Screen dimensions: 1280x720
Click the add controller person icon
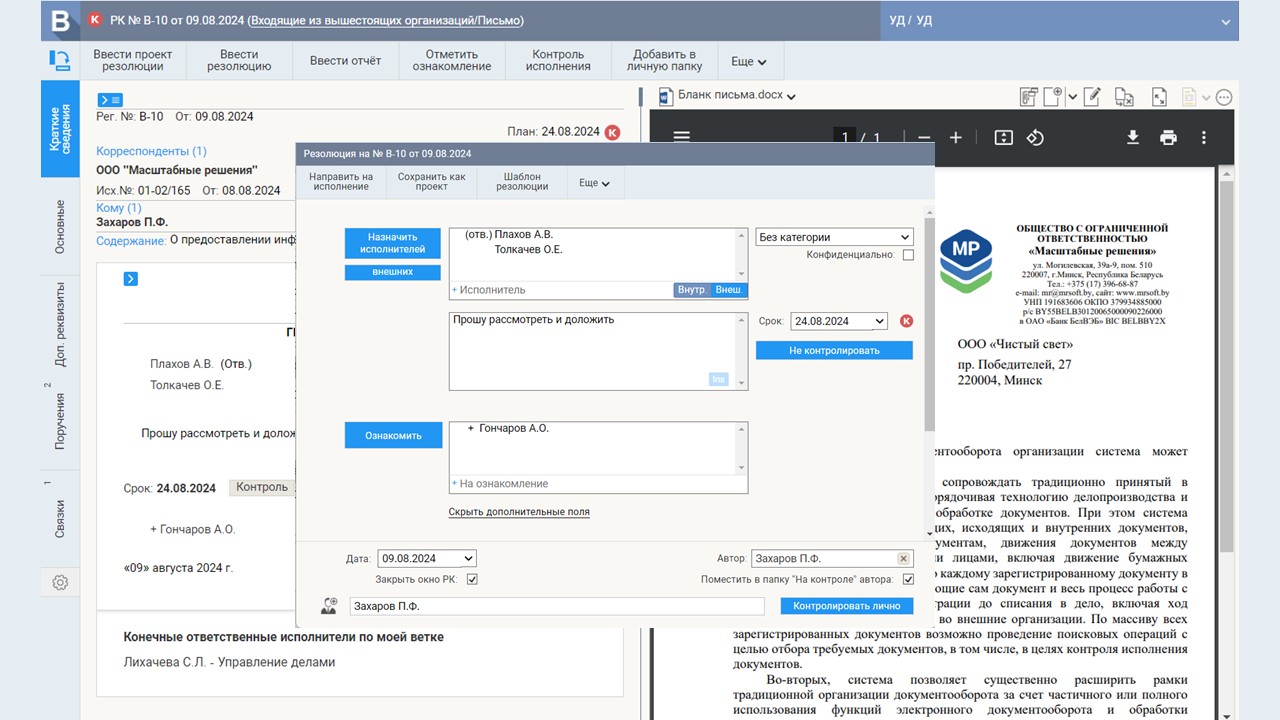329,606
